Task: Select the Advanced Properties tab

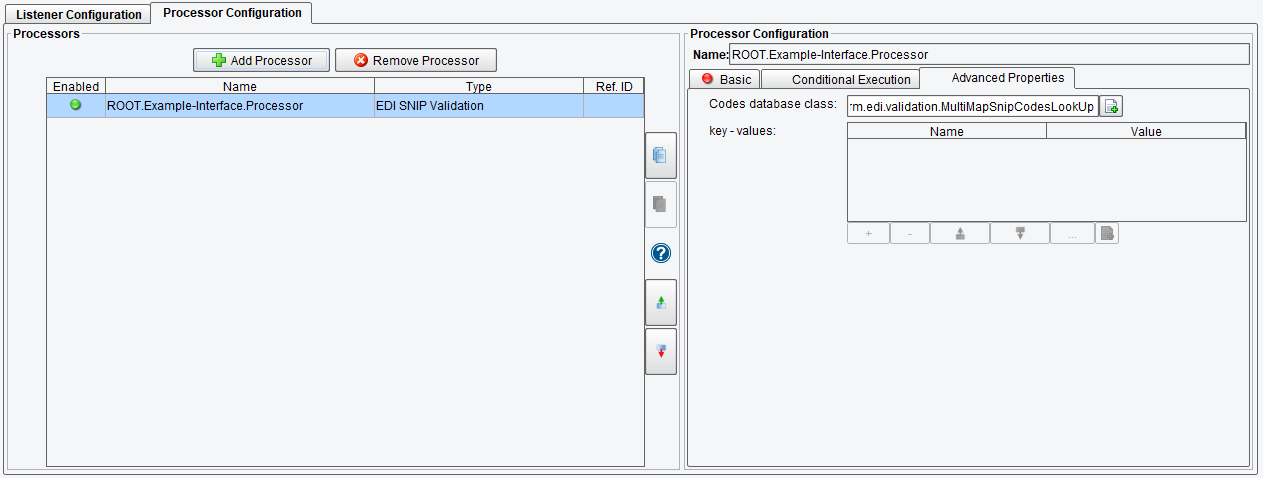Action: click(998, 77)
